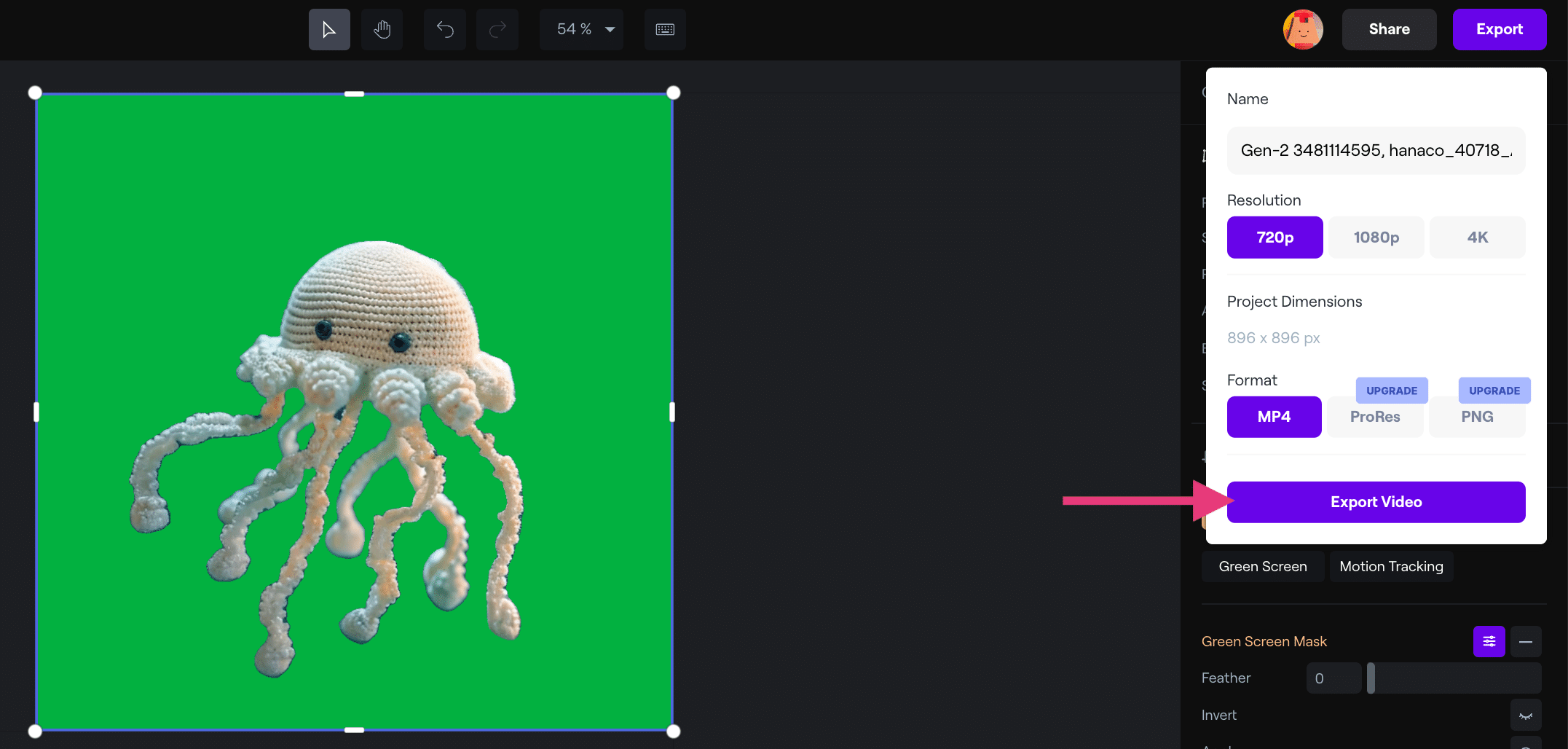Click the Green Screen Mask heading
Image resolution: width=1568 pixels, height=749 pixels.
click(x=1264, y=641)
